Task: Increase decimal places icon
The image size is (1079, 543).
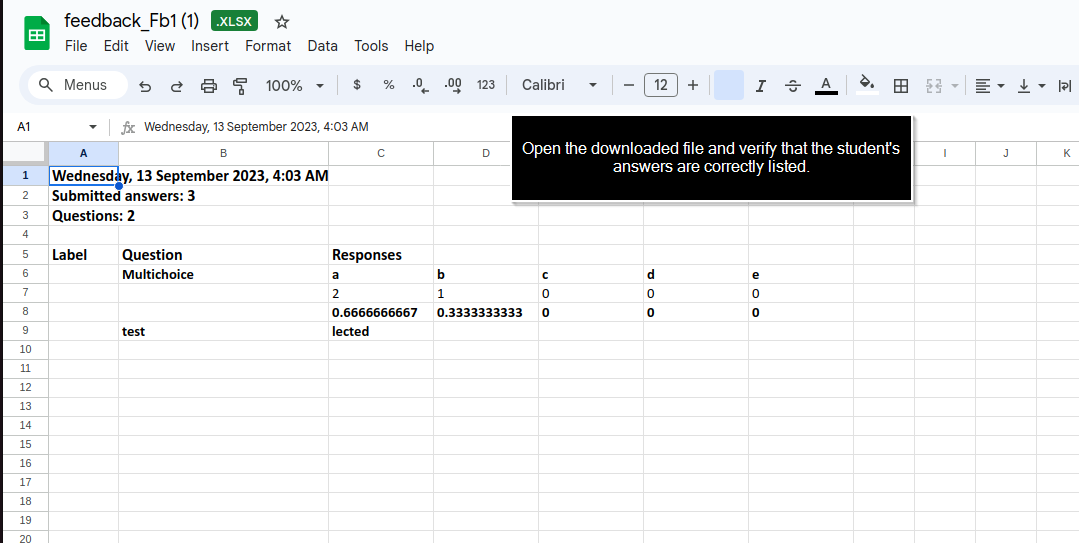Action: coord(453,85)
